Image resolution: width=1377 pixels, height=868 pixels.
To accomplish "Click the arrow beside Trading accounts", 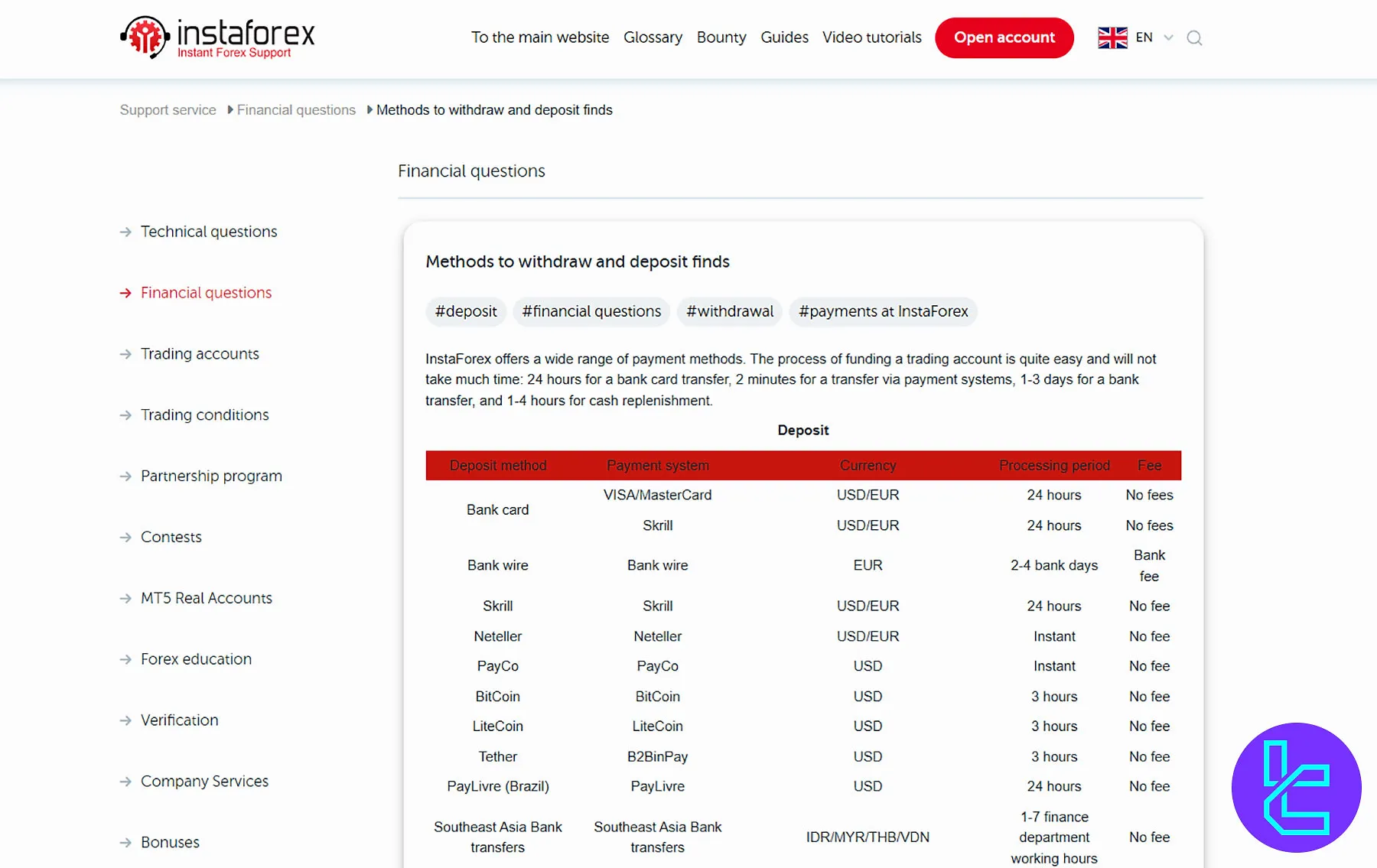I will pyautogui.click(x=125, y=354).
